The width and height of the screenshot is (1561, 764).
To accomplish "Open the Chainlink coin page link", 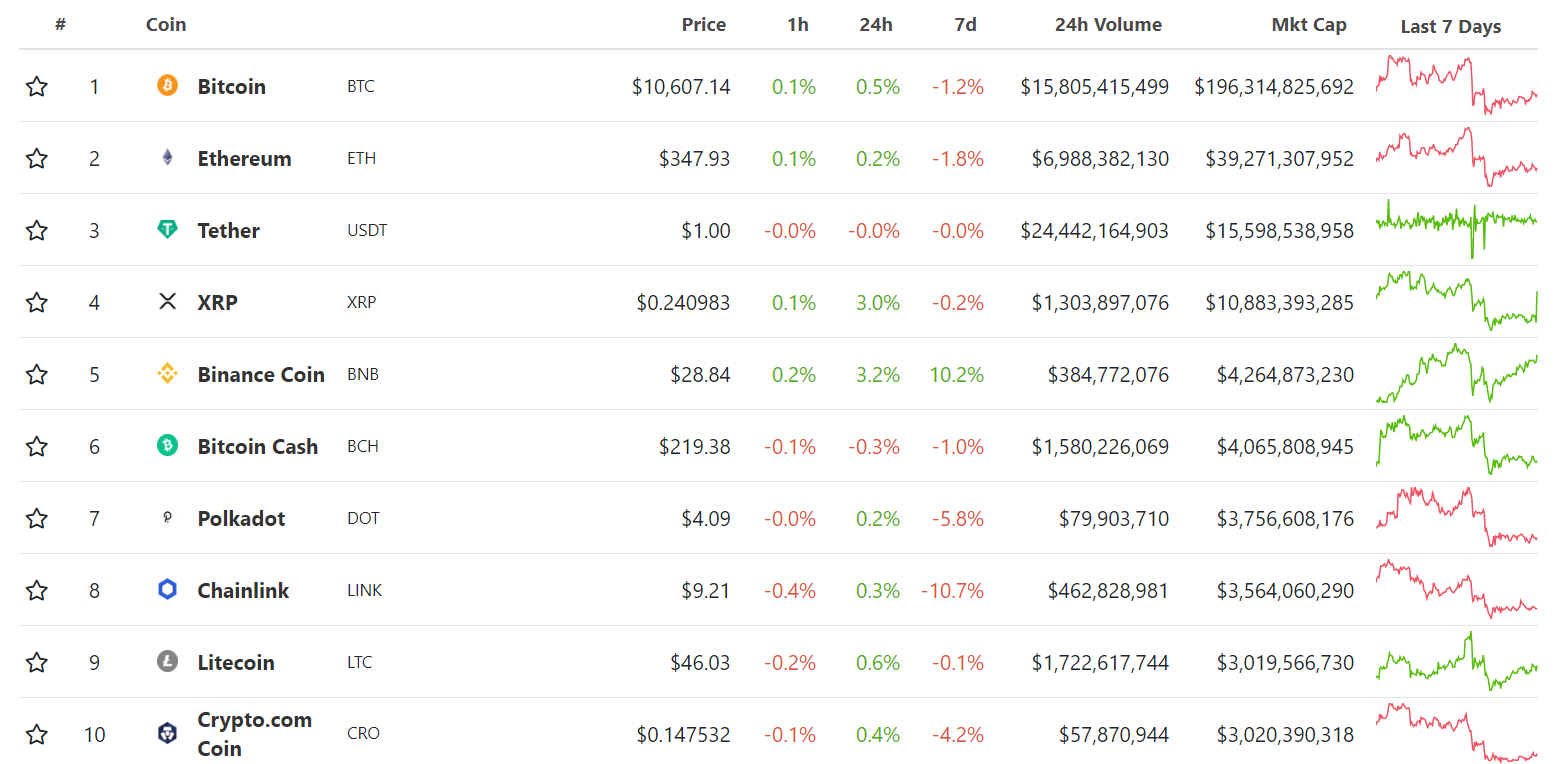I will click(243, 590).
